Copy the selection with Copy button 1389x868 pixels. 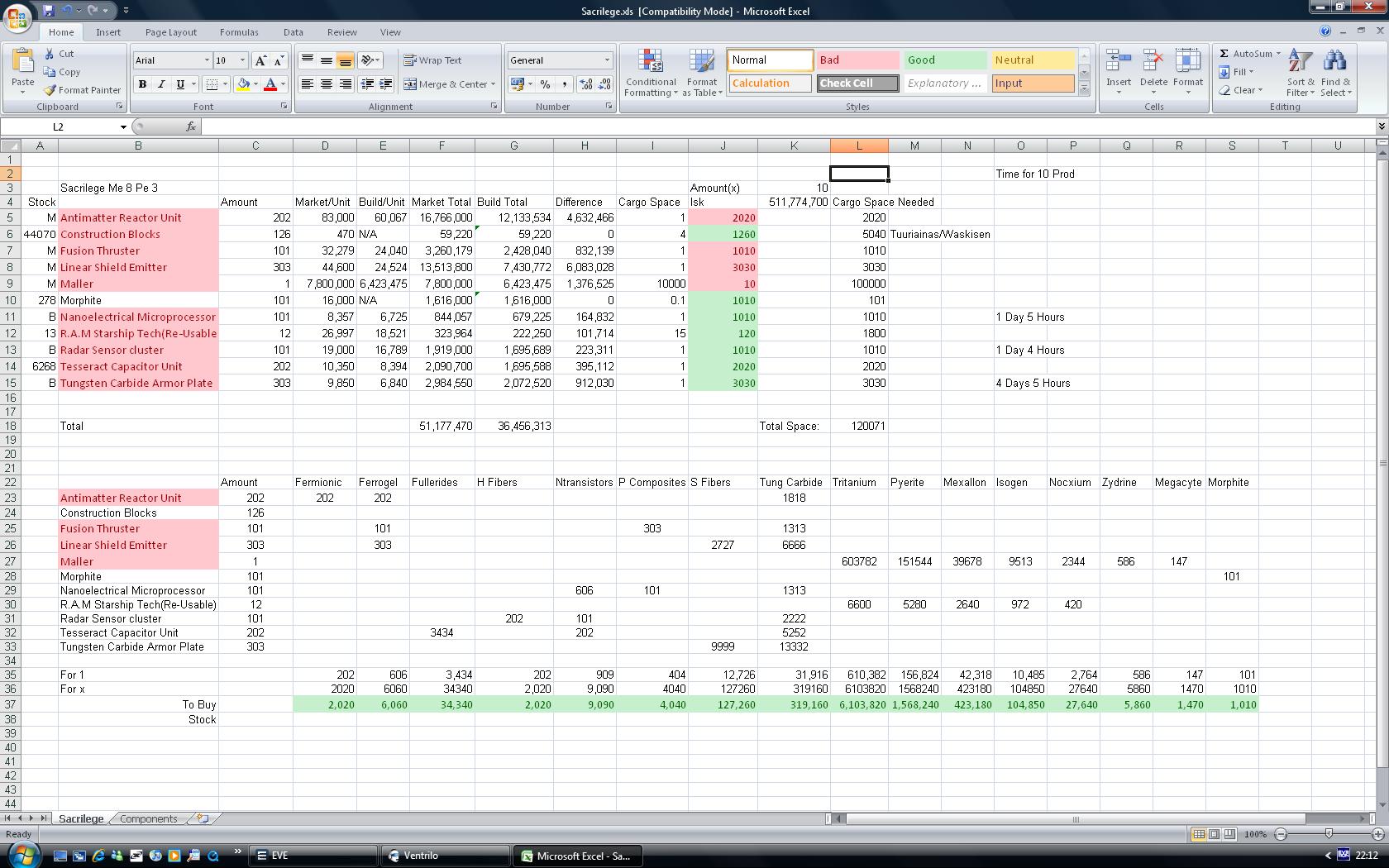click(62, 72)
